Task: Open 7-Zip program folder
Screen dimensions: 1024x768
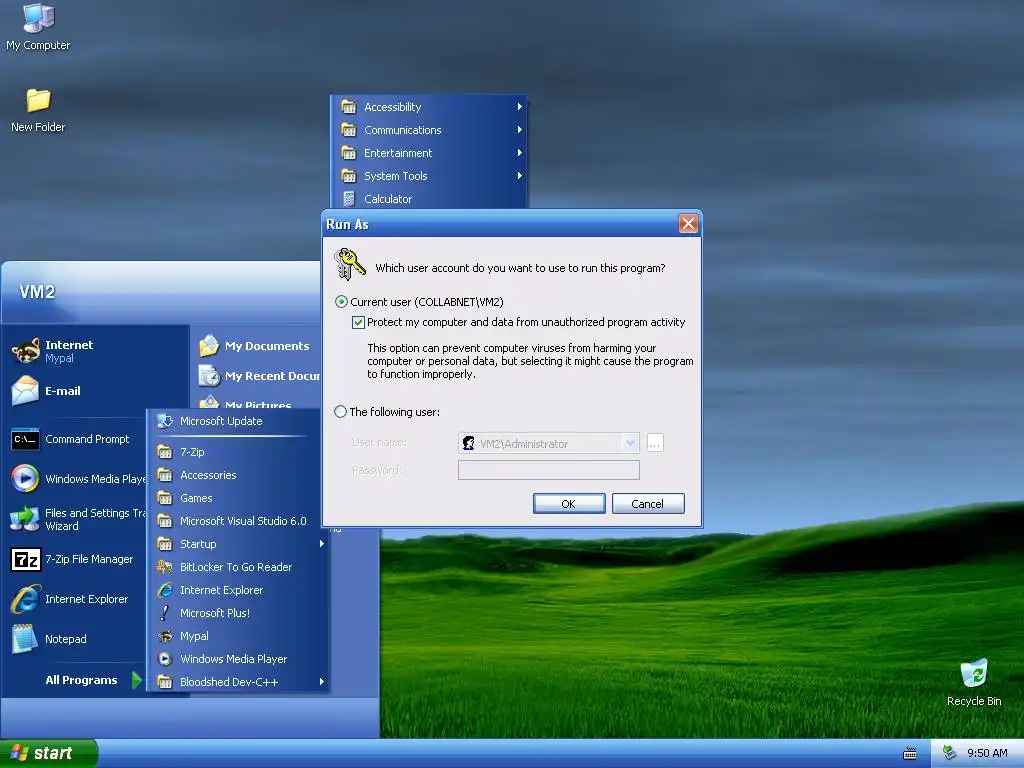Action: tap(238, 452)
